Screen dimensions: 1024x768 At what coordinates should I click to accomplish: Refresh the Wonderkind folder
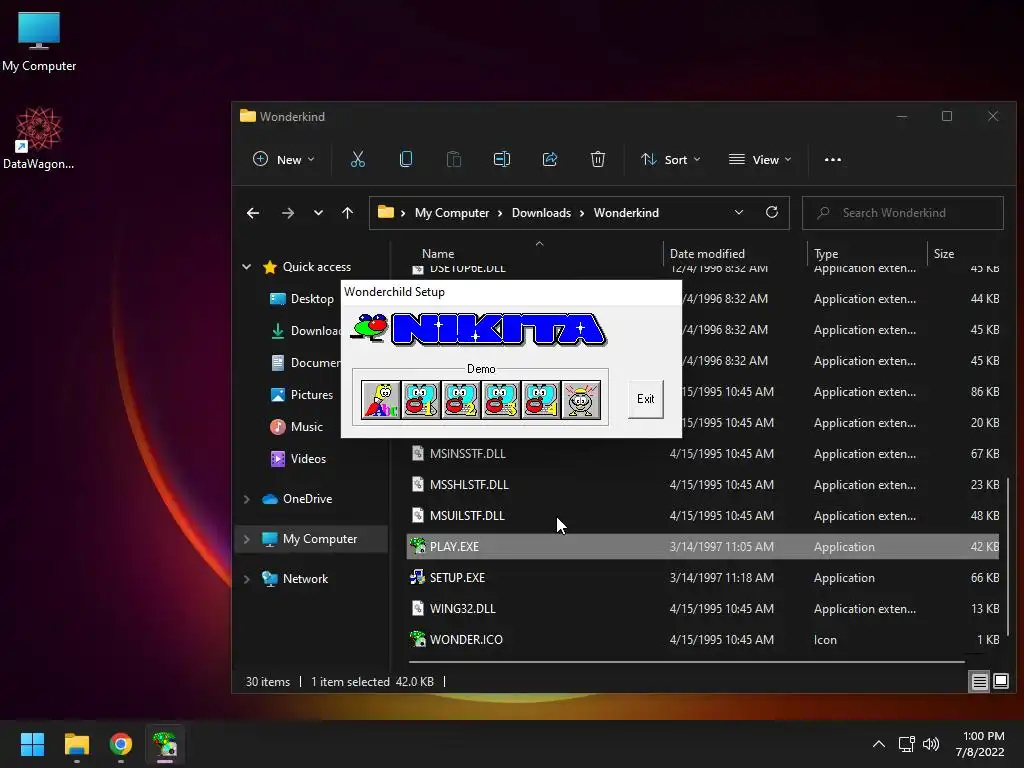click(771, 213)
